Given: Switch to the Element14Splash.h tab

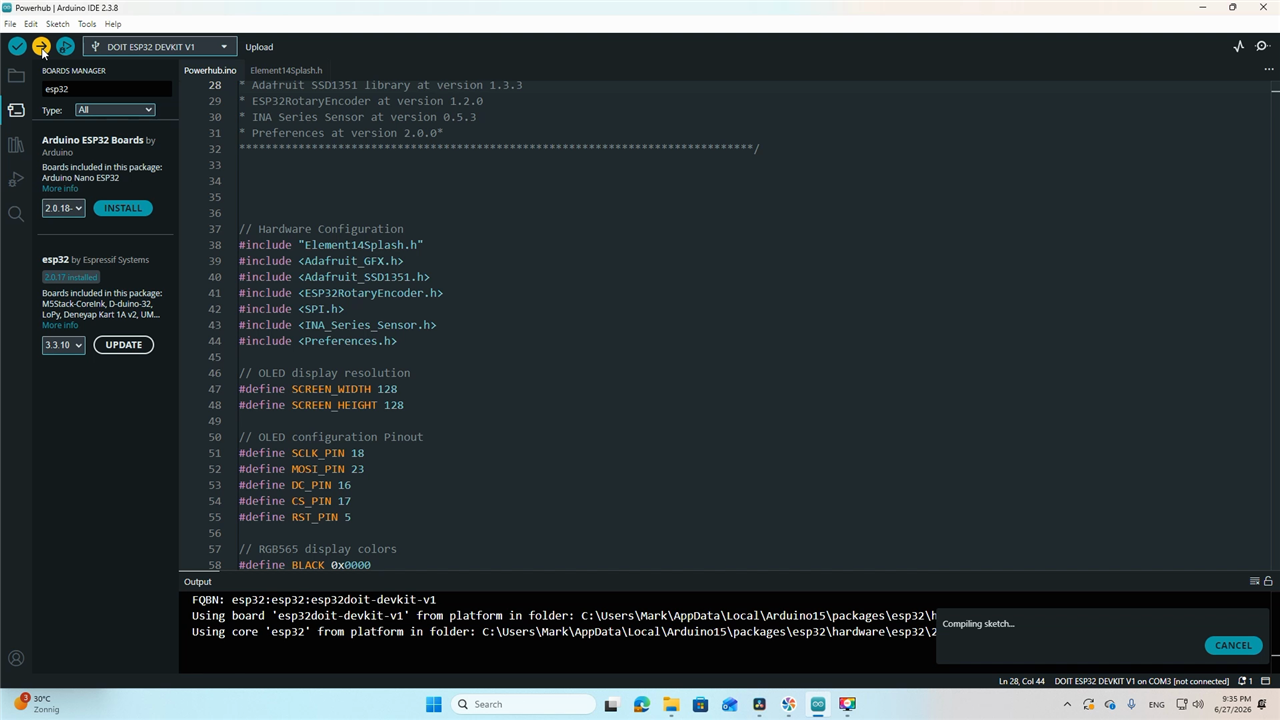Looking at the screenshot, I should click(286, 71).
